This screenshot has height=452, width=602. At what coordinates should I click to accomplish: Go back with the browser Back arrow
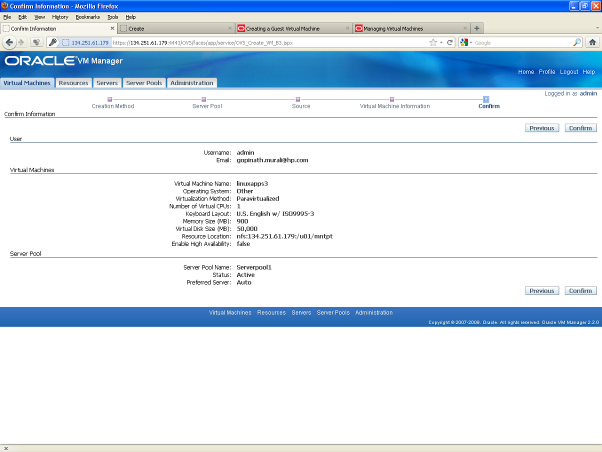9,43
